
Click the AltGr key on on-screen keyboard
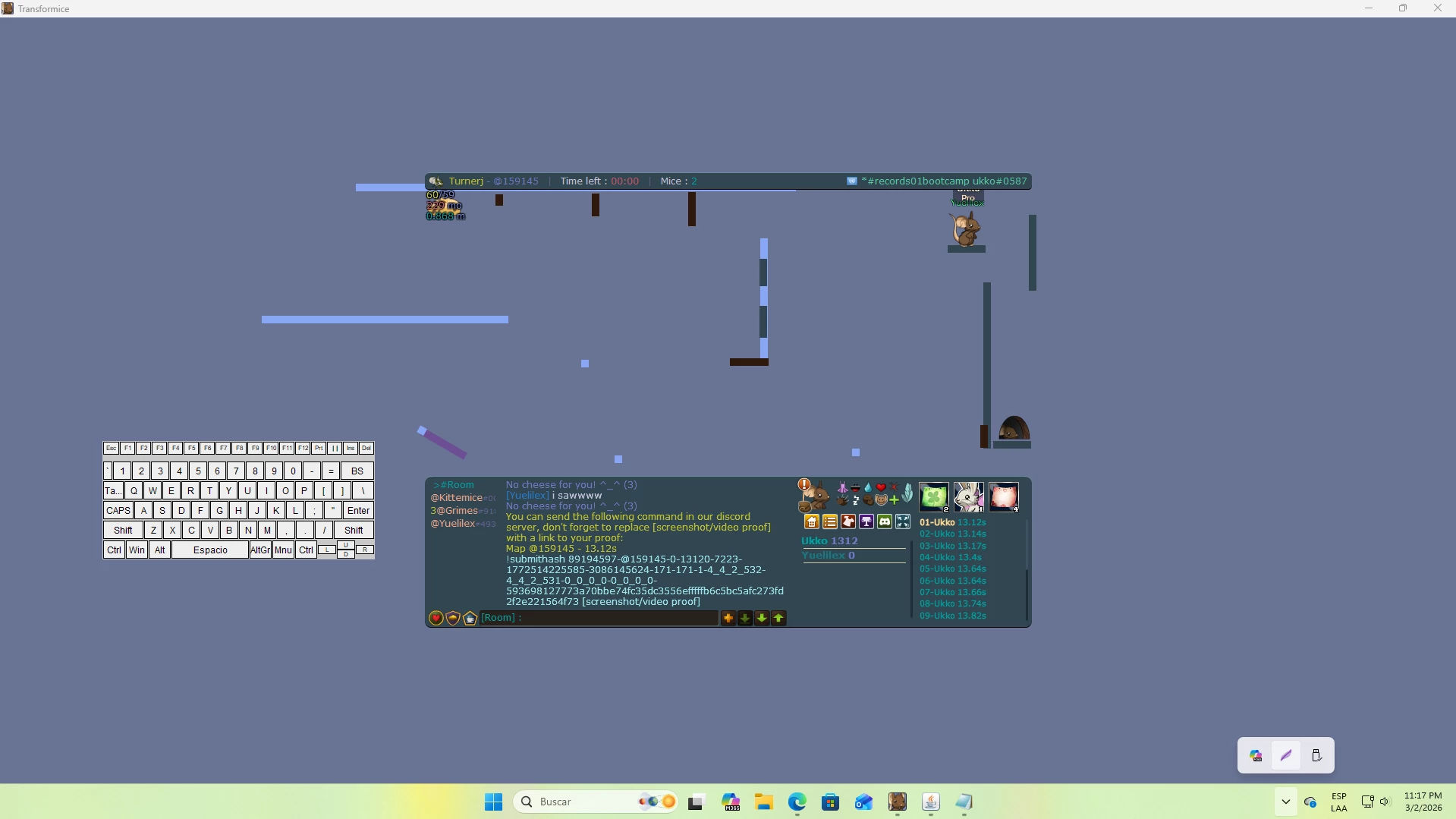click(x=260, y=550)
